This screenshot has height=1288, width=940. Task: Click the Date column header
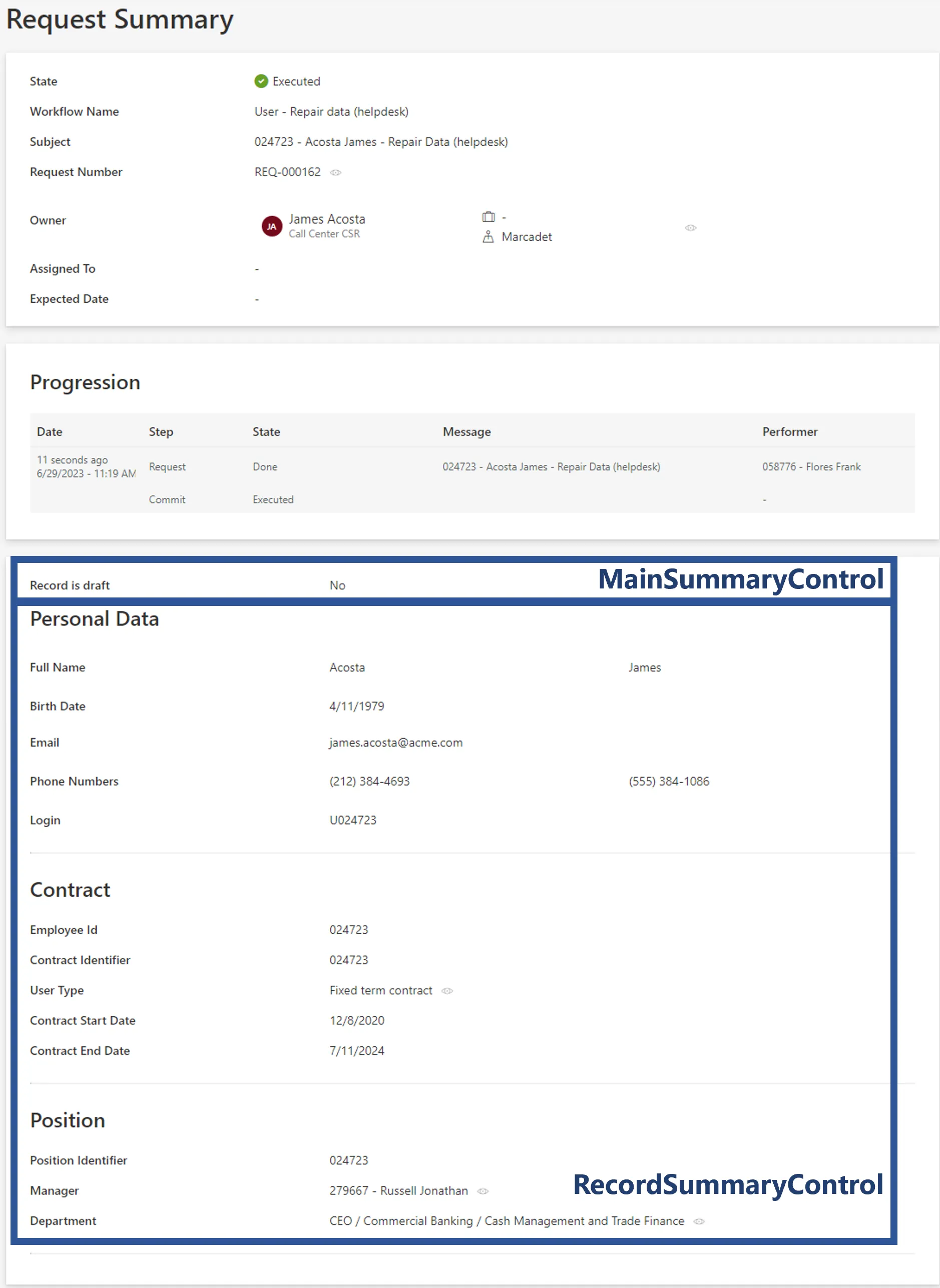coord(50,432)
